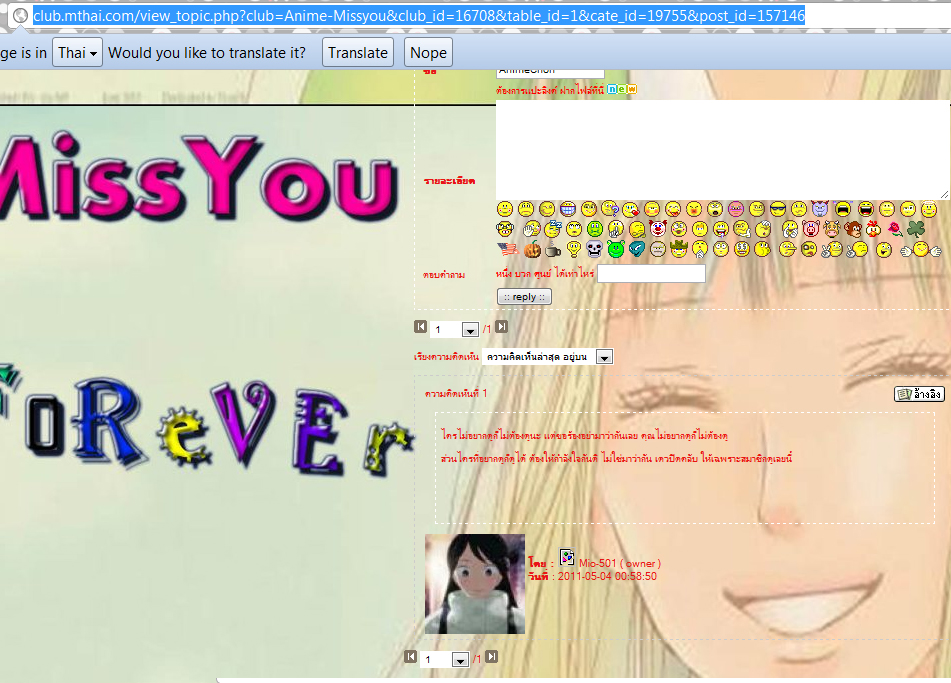The image size is (951, 683).
Task: Open Mio-501 avatar thumbnail
Action: pyautogui.click(x=475, y=584)
